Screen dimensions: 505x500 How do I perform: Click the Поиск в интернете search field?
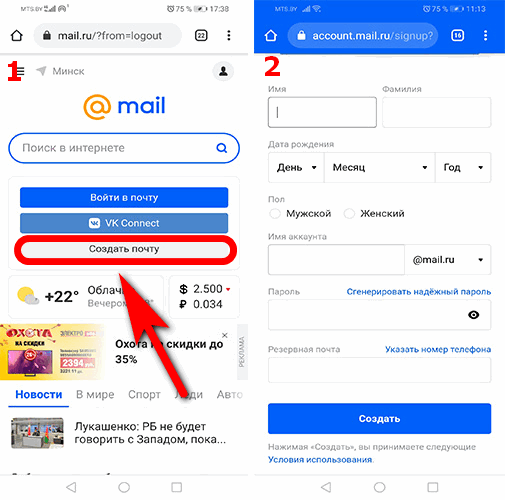(124, 148)
